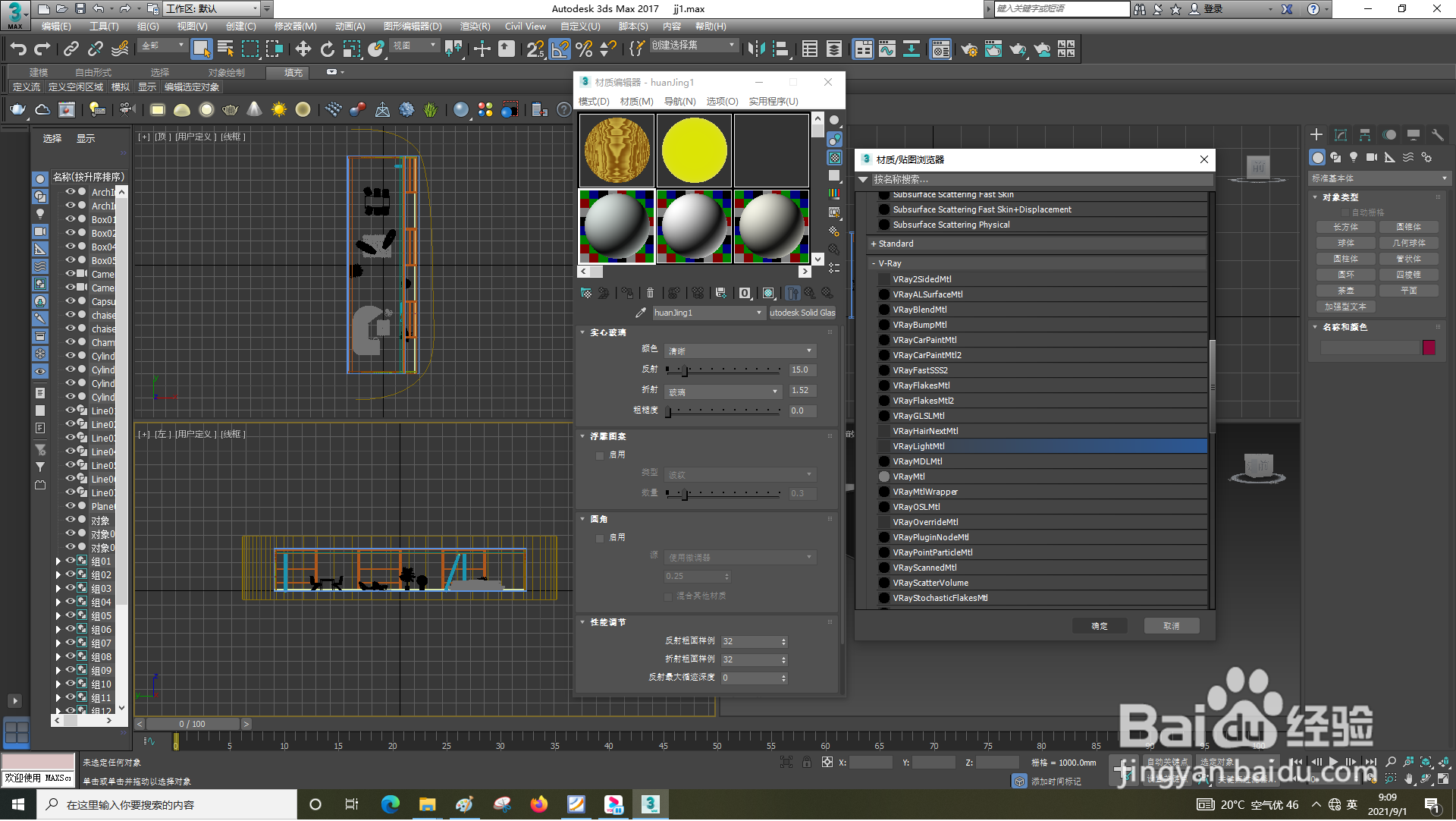This screenshot has height=821, width=1456.
Task: Toggle visibility eye of Box01 object
Action: [x=70, y=219]
